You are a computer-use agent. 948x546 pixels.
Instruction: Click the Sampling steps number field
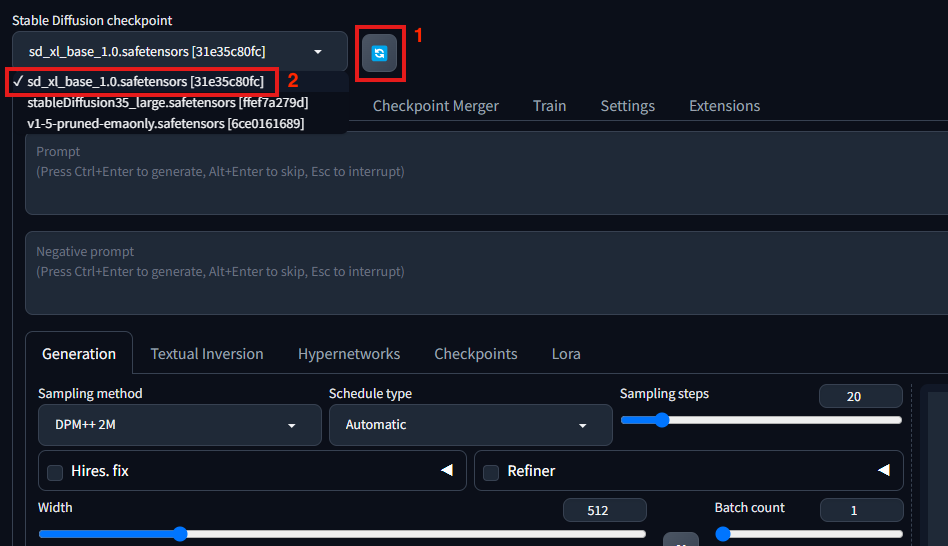coord(860,396)
